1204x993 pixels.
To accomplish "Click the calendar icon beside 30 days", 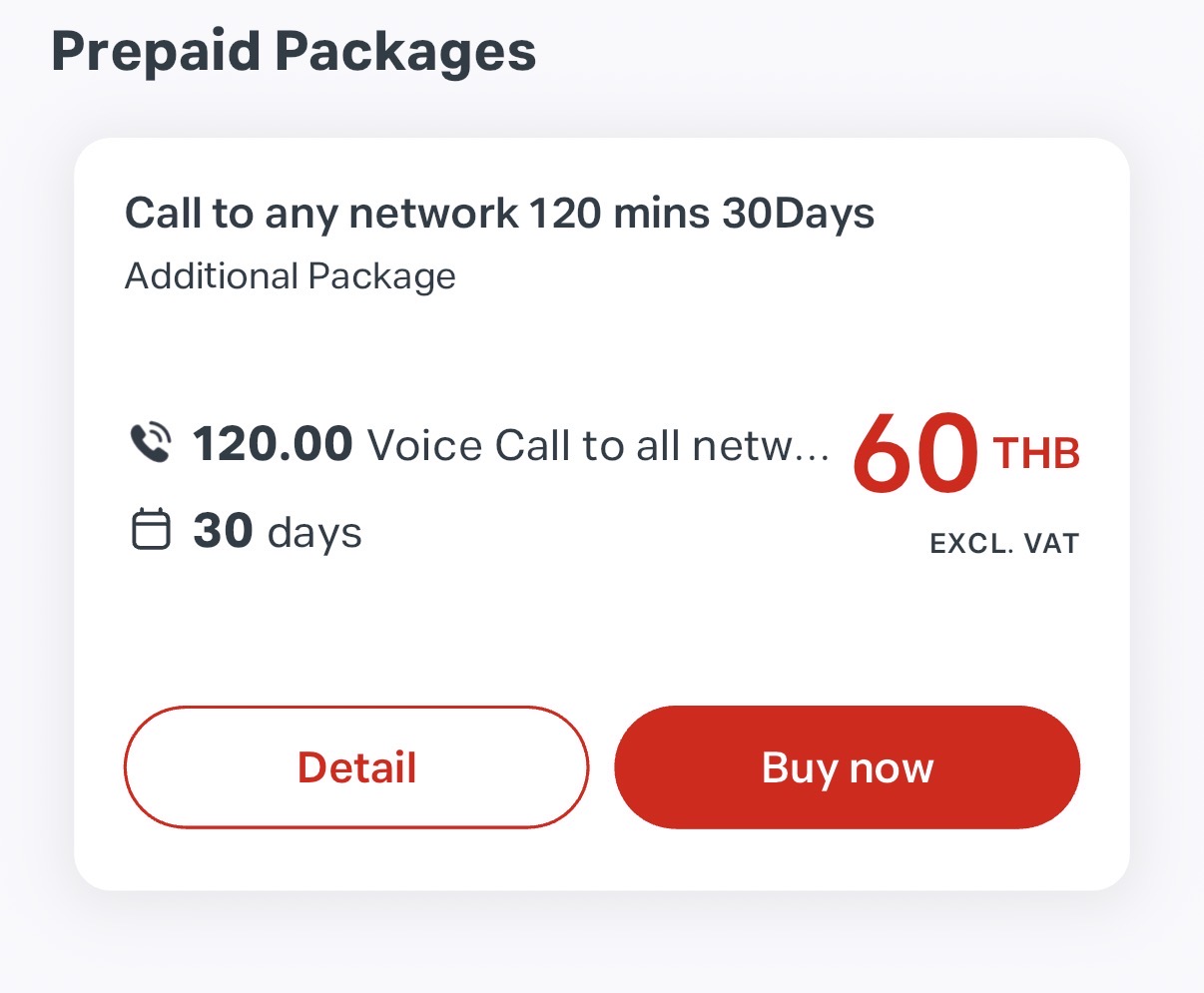I will [x=151, y=530].
